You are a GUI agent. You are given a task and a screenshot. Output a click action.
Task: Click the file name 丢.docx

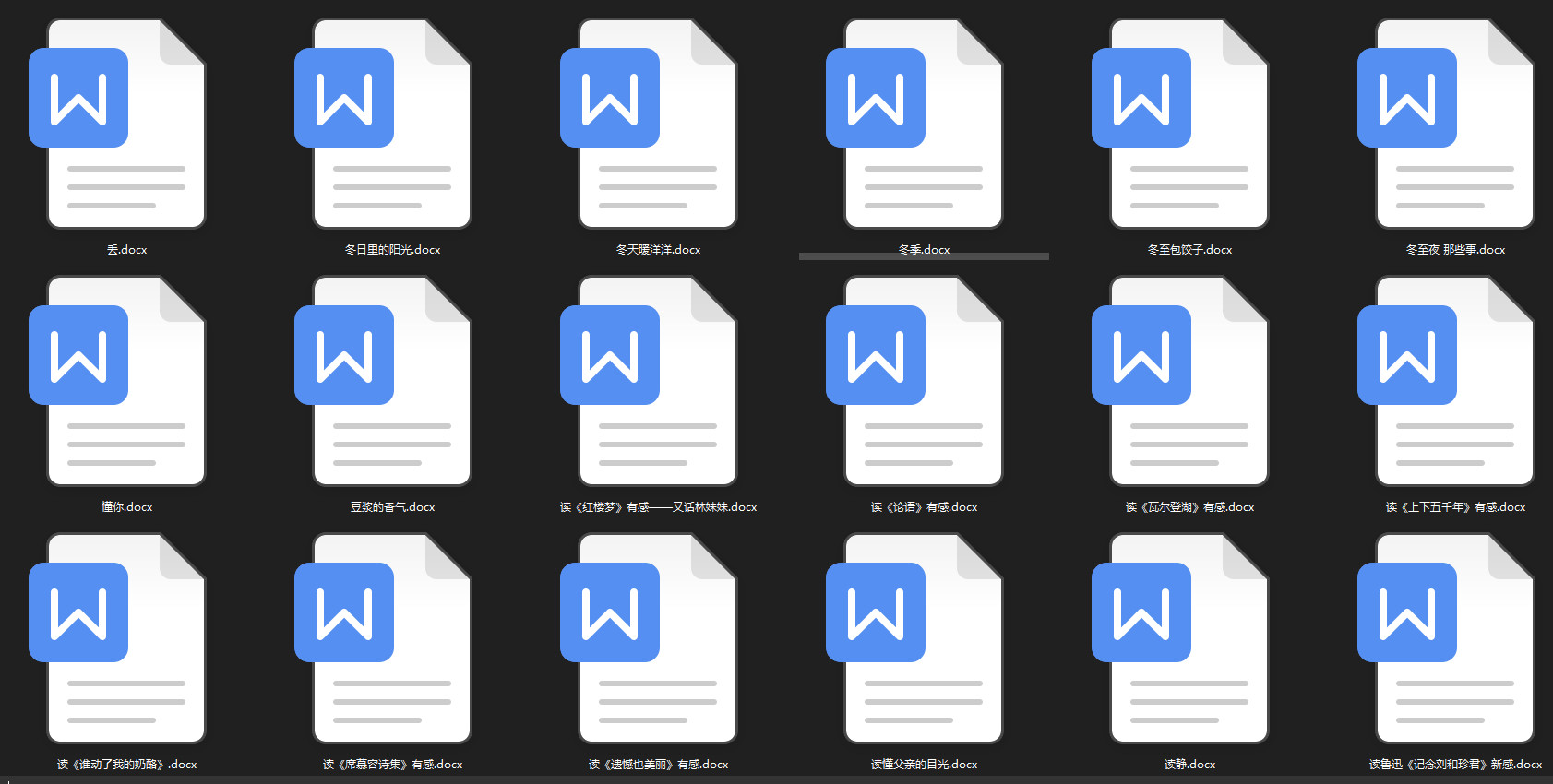(x=127, y=249)
